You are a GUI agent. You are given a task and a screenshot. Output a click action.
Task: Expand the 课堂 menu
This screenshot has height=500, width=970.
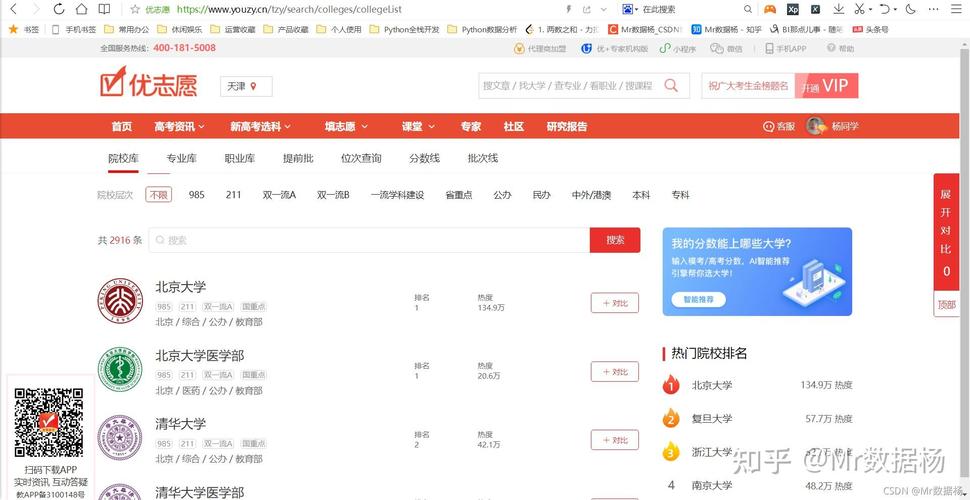pyautogui.click(x=418, y=126)
